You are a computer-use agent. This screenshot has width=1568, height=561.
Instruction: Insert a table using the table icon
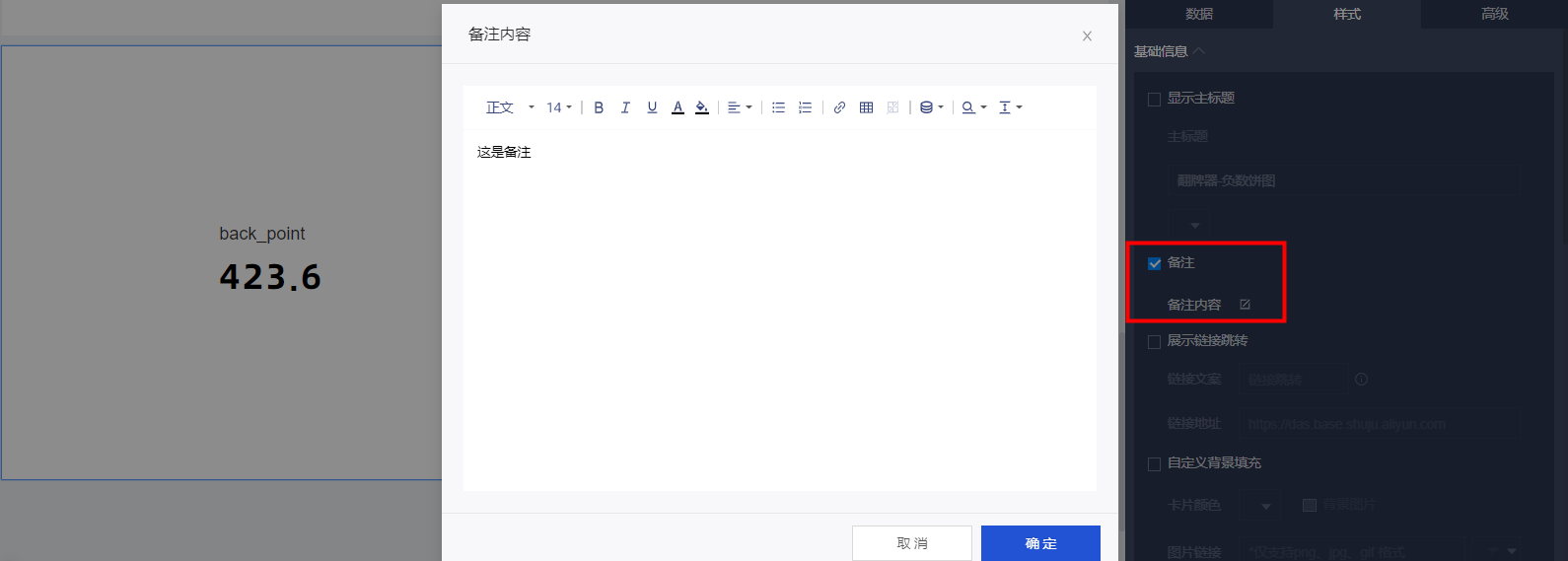point(866,107)
